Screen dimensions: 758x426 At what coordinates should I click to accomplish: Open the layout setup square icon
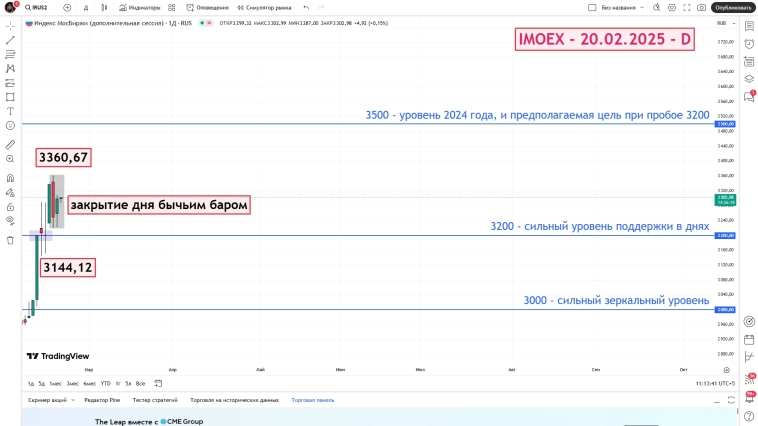pyautogui.click(x=592, y=8)
